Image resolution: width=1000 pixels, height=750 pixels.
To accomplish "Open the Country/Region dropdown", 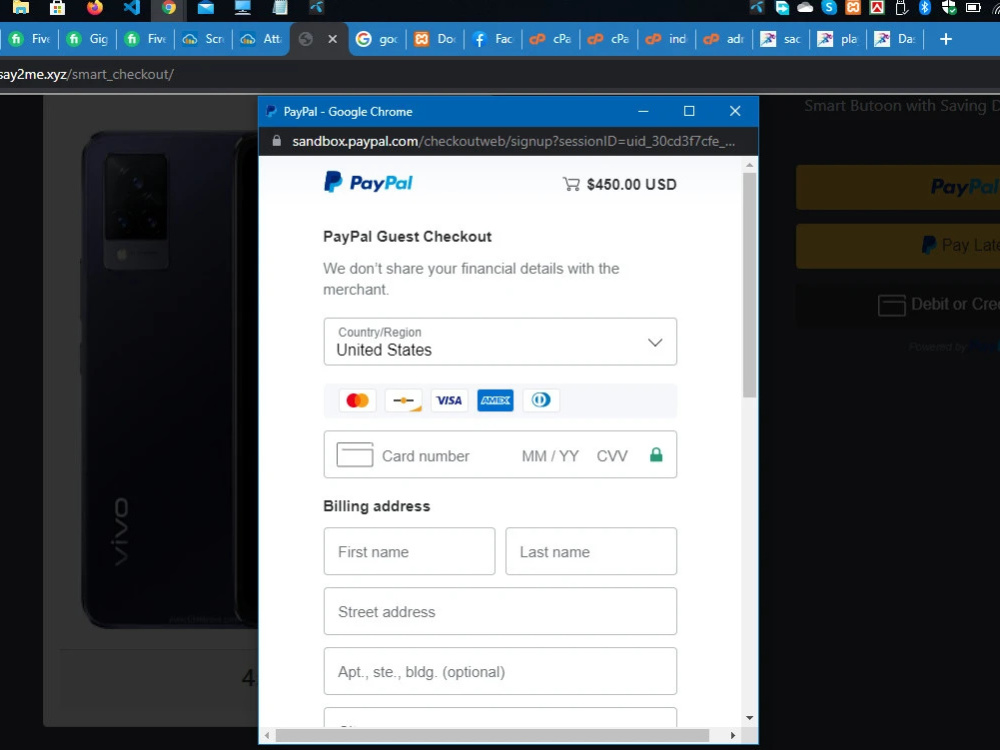I will pyautogui.click(x=500, y=342).
